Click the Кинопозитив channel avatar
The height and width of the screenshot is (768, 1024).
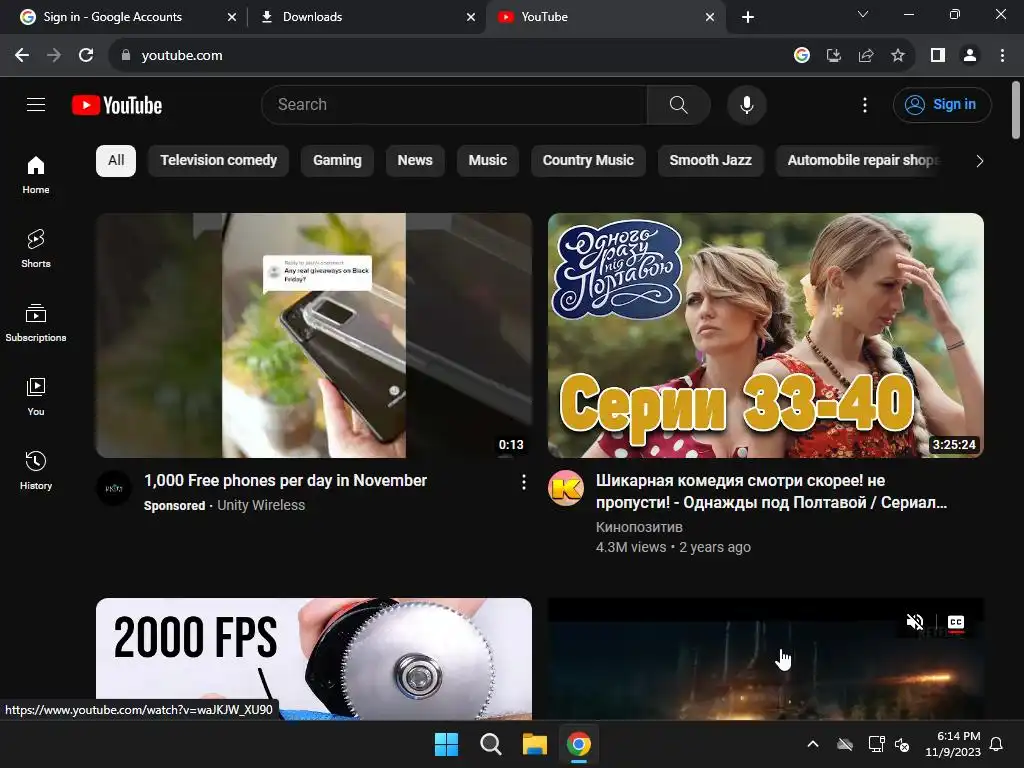pyautogui.click(x=566, y=488)
